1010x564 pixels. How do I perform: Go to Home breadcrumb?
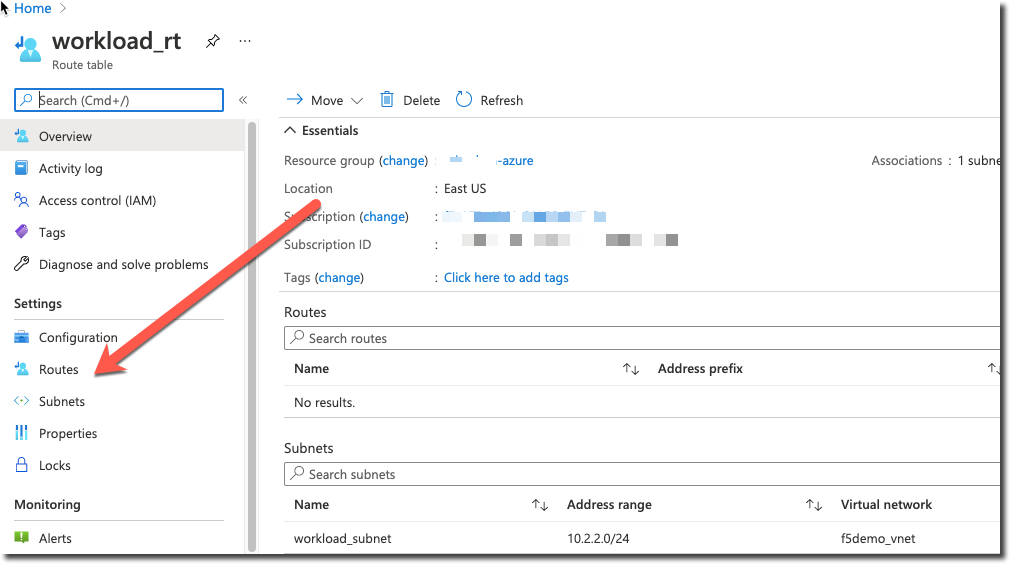(x=33, y=8)
